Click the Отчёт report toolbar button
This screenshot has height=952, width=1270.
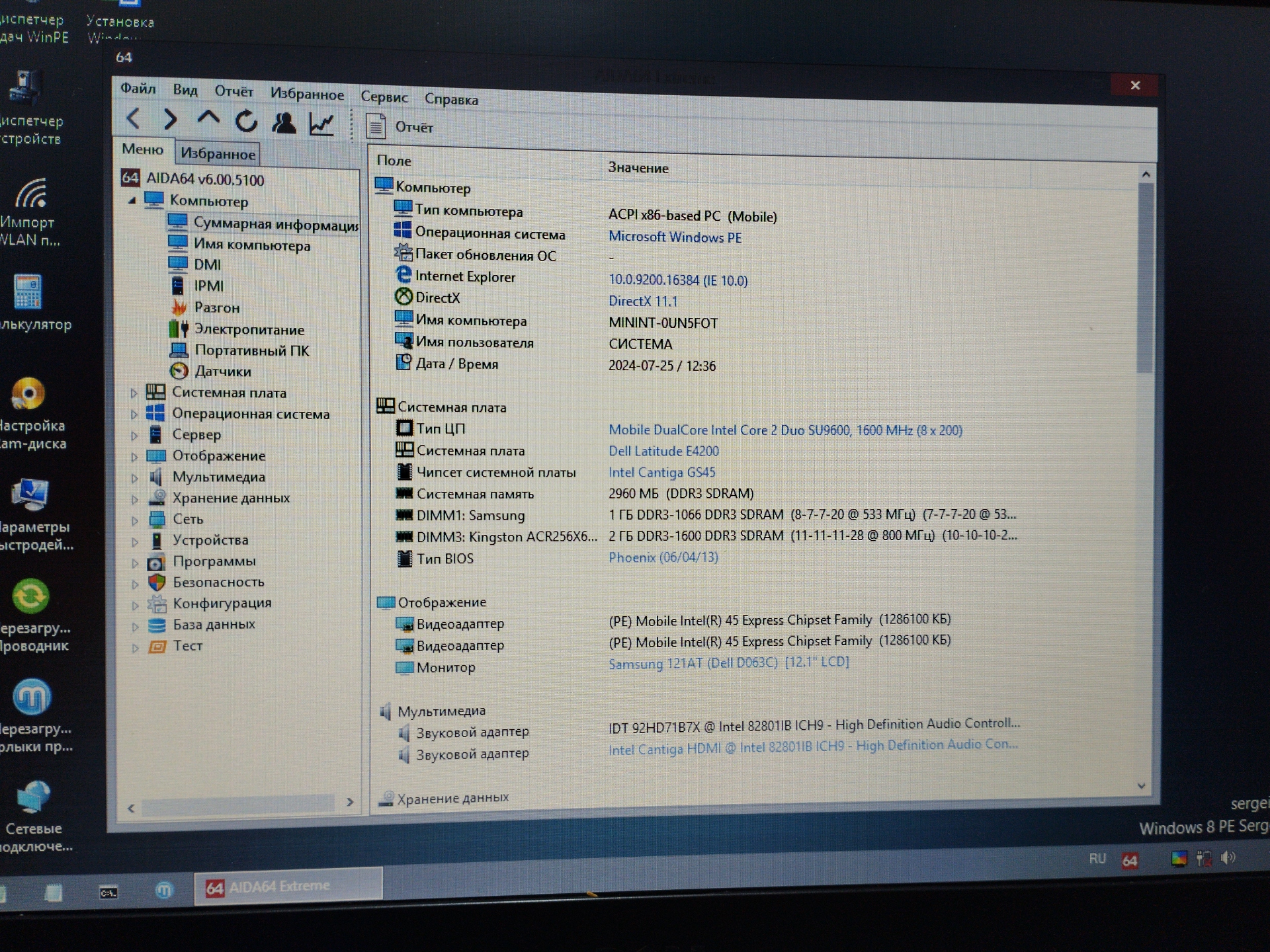pyautogui.click(x=400, y=126)
